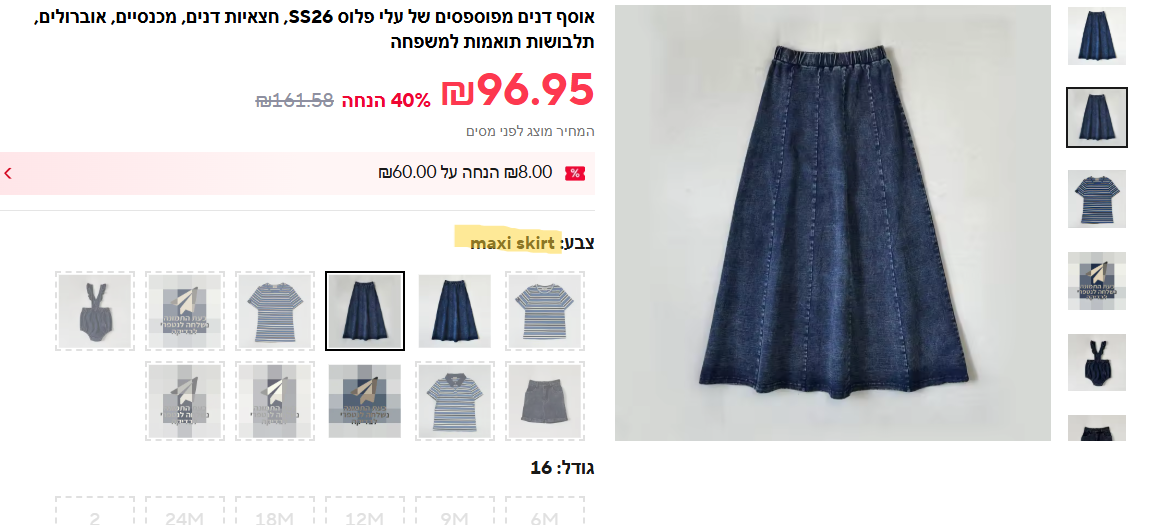Viewport: 1156px width, 525px height.
Task: Select the pixelated placeholder thumbnail in gallery strip
Action: 1097,281
